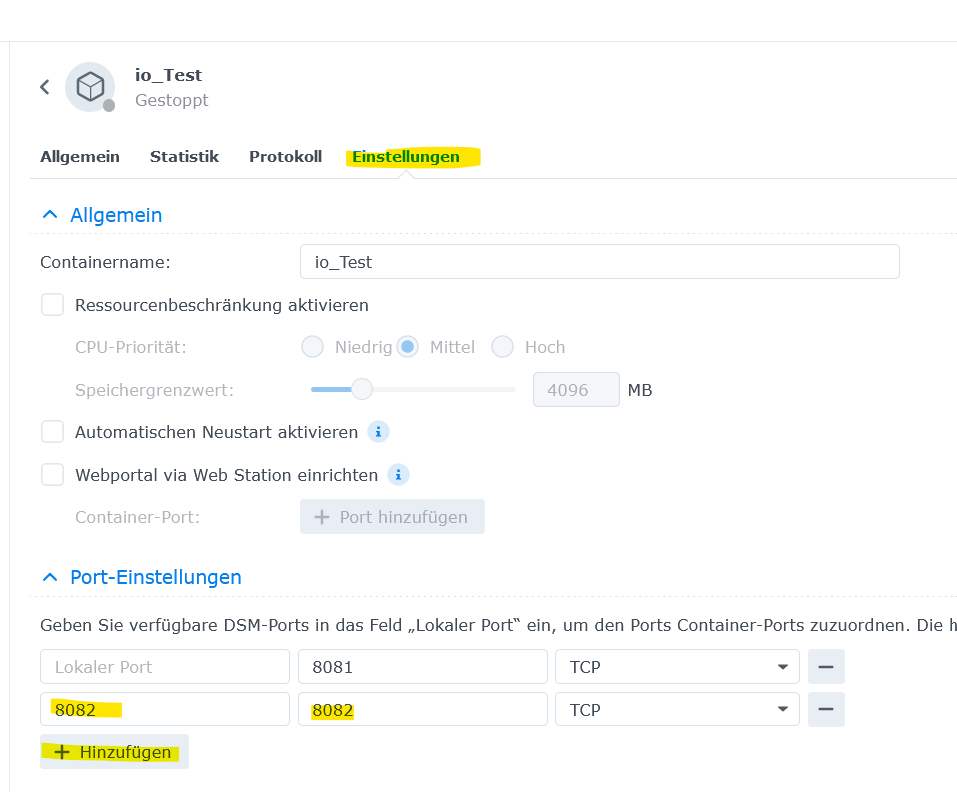Select Niedrig CPU priority radio button

pos(312,347)
